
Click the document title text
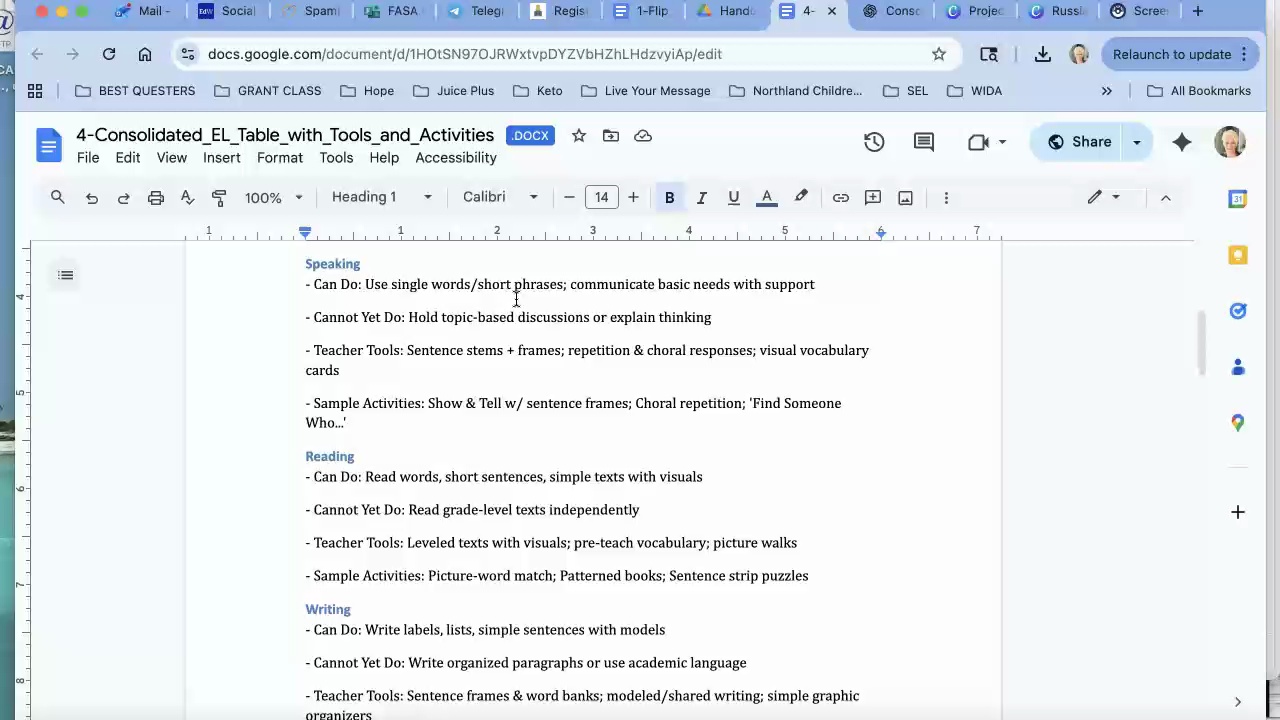pos(285,135)
